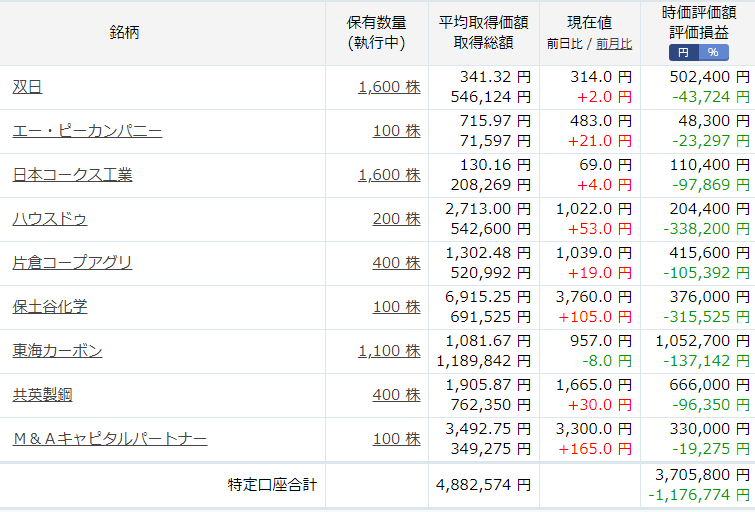This screenshot has width=755, height=512.
Task: Click 400 株 holdings for 片倉コープアグリ
Action: [x=397, y=263]
